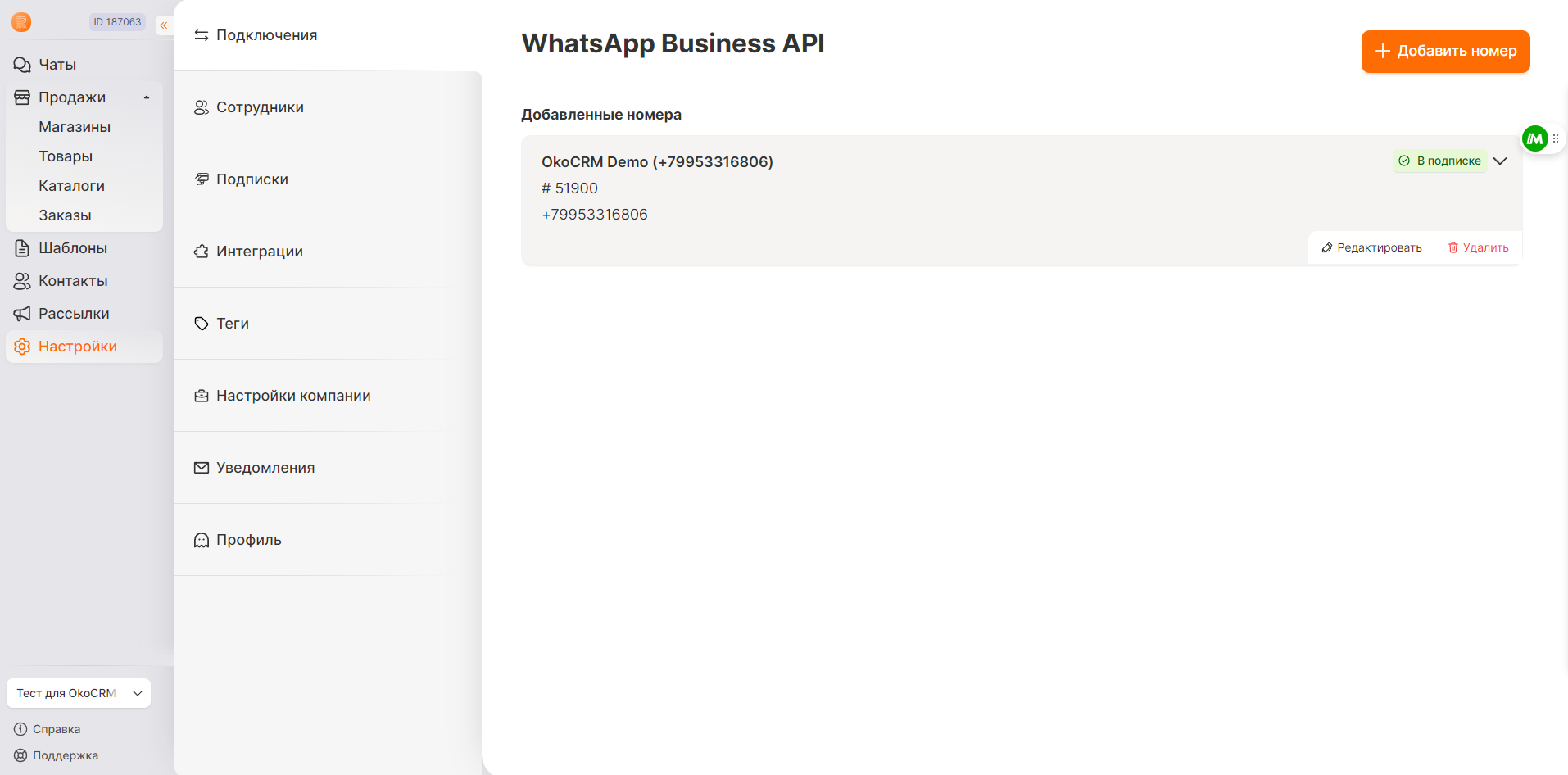This screenshot has width=1568, height=775.
Task: Click the trash icon beside Удалить
Action: pos(1453,247)
